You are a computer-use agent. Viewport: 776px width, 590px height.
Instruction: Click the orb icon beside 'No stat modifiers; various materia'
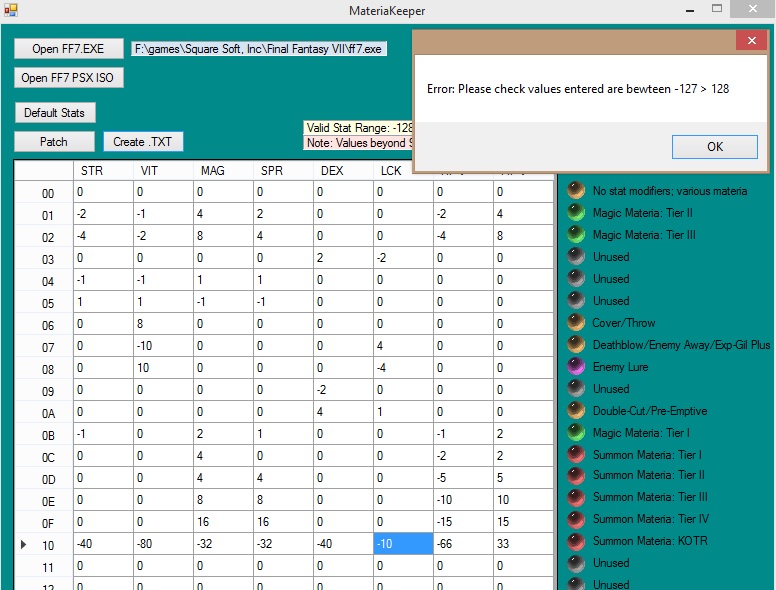click(576, 190)
